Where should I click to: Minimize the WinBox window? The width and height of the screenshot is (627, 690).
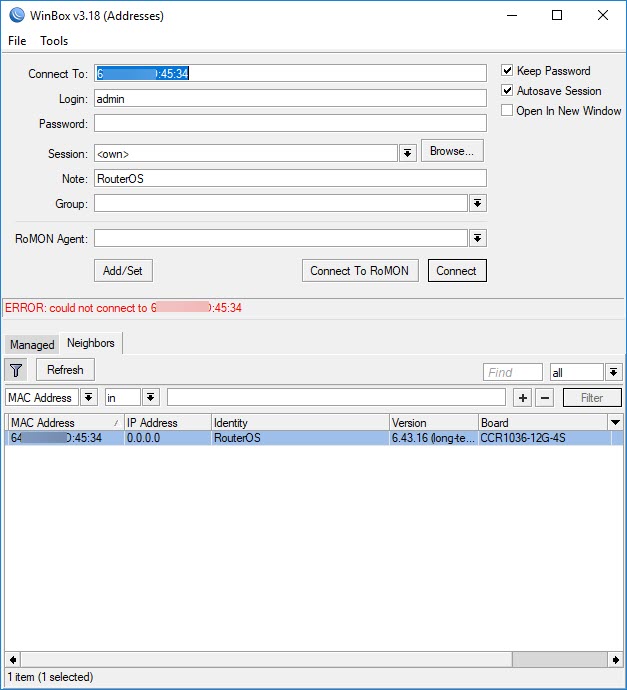click(x=512, y=15)
